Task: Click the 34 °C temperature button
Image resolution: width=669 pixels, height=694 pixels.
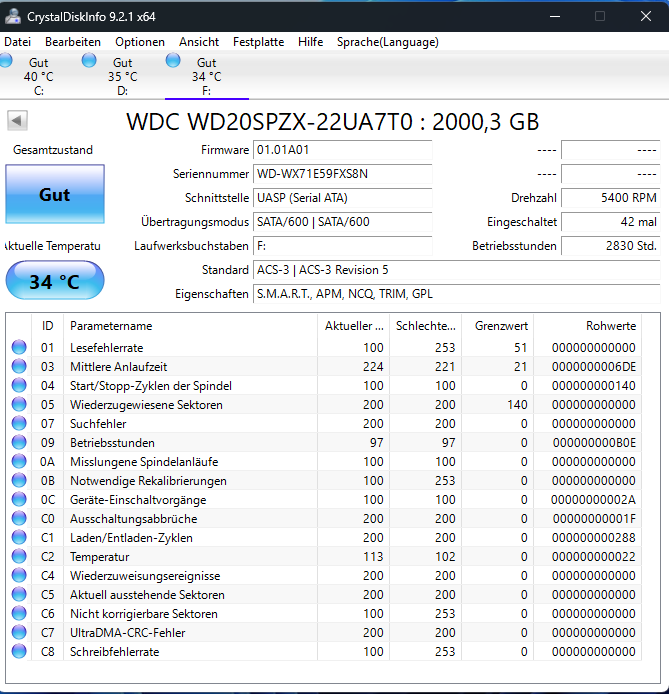Action: point(55,281)
